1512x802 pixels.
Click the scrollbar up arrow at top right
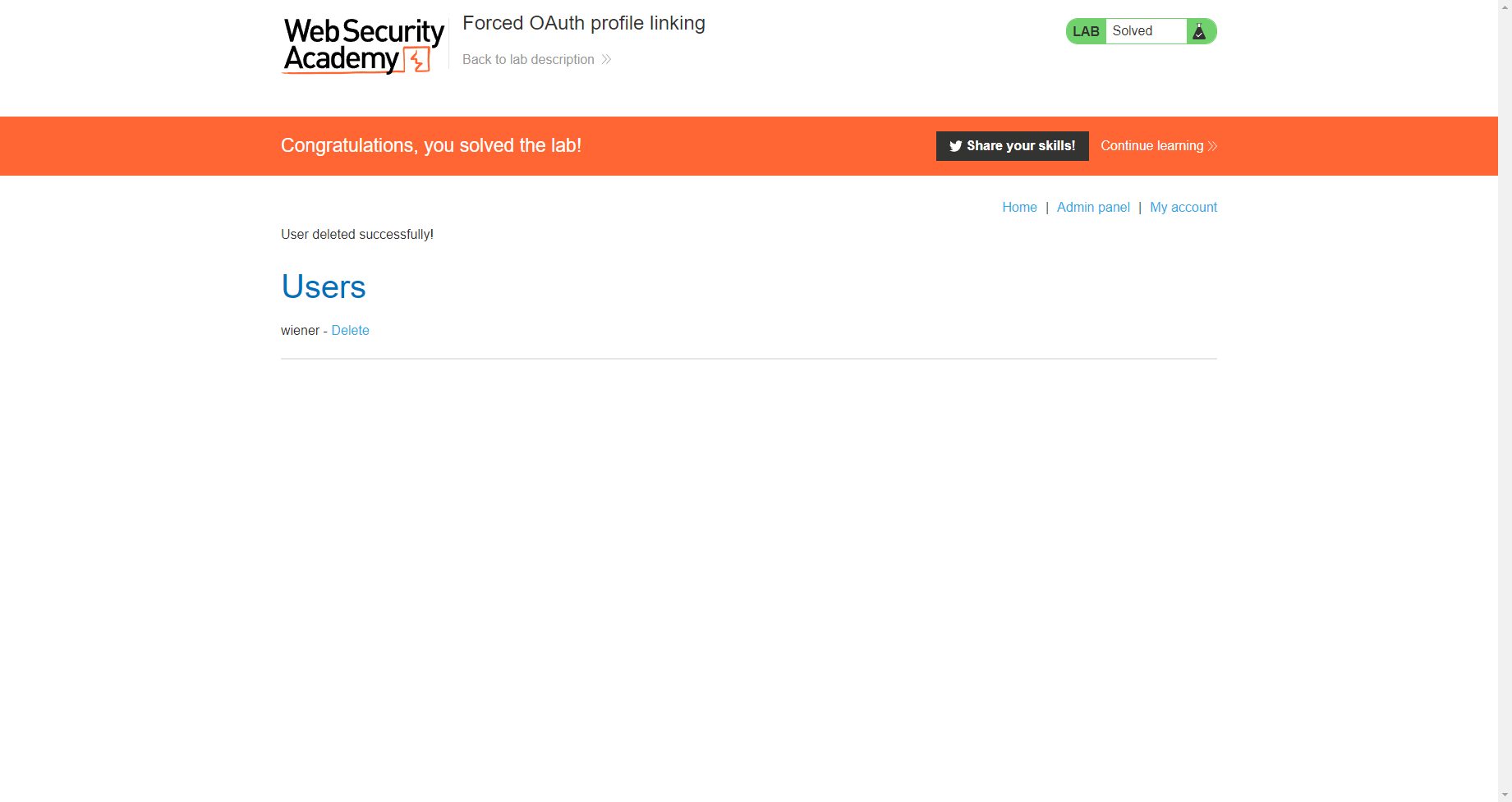[x=1505, y=7]
